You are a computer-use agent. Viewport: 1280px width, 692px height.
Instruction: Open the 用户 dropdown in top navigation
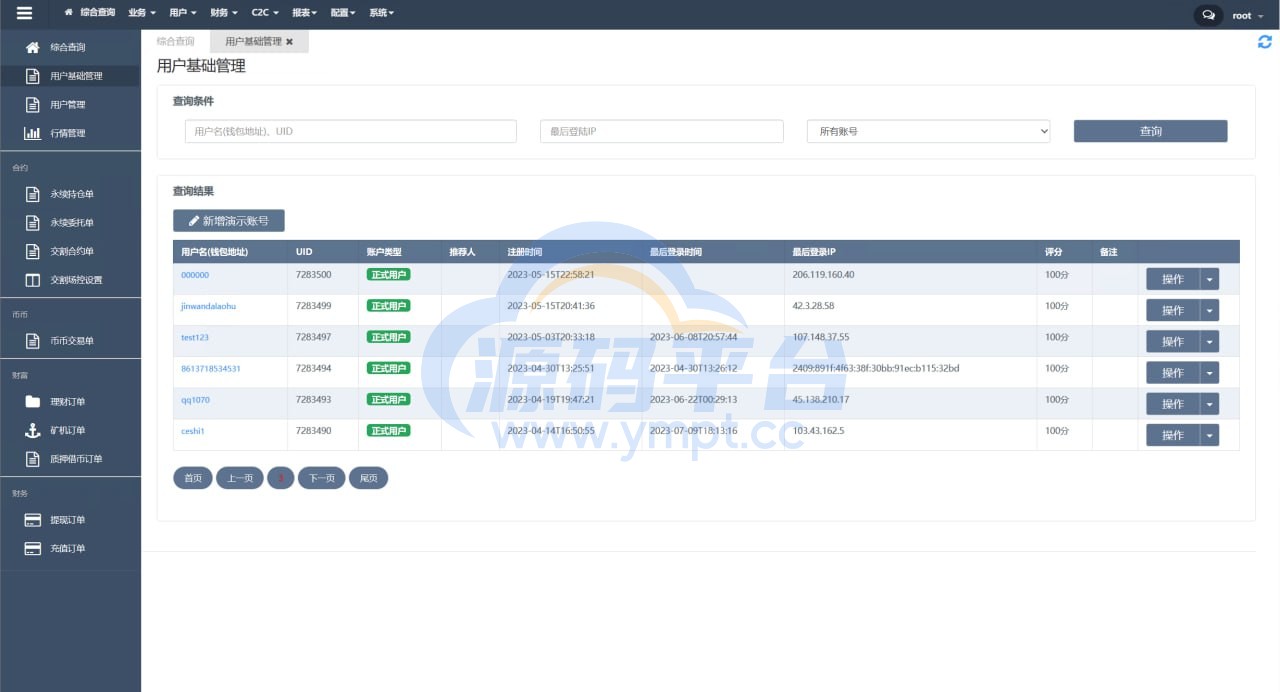[x=183, y=13]
